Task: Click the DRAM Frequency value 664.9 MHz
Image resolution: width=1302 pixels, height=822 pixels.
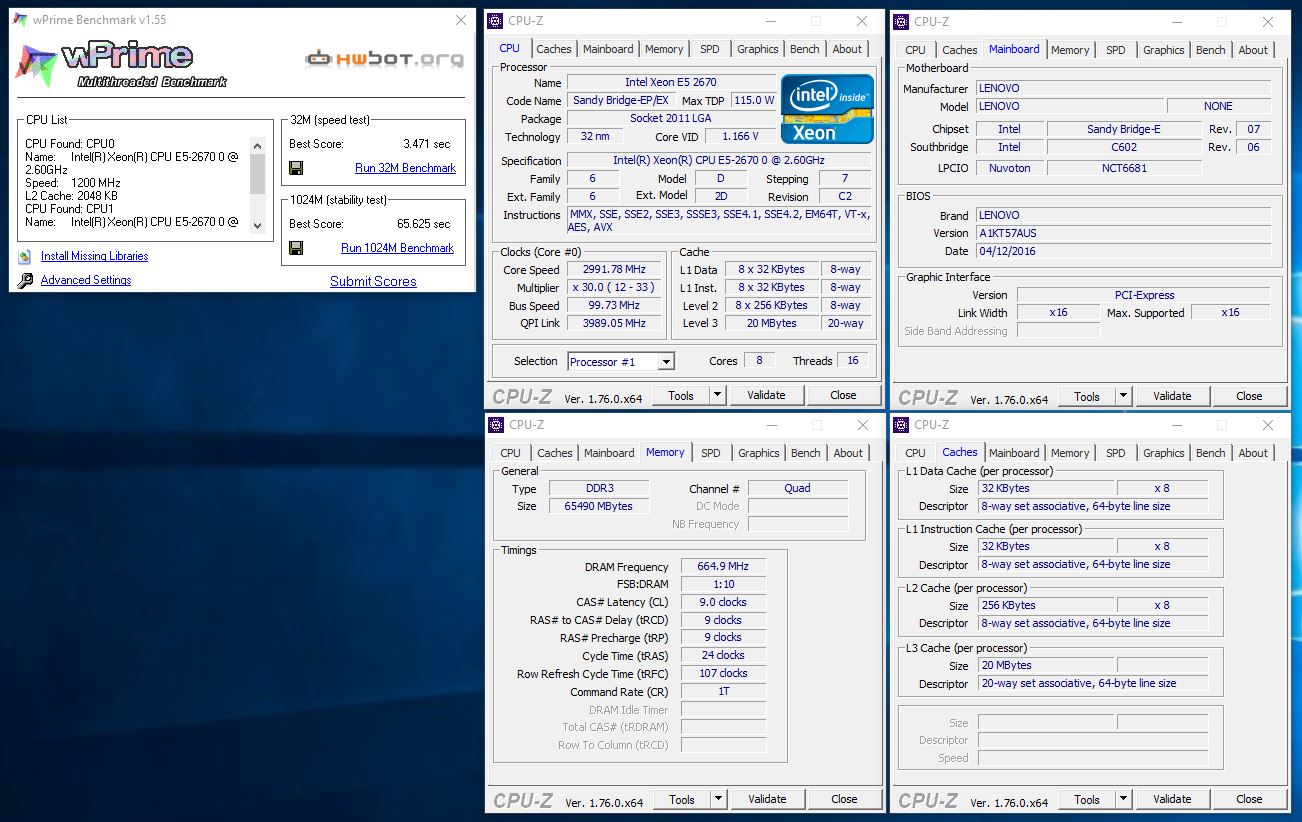Action: tap(723, 566)
